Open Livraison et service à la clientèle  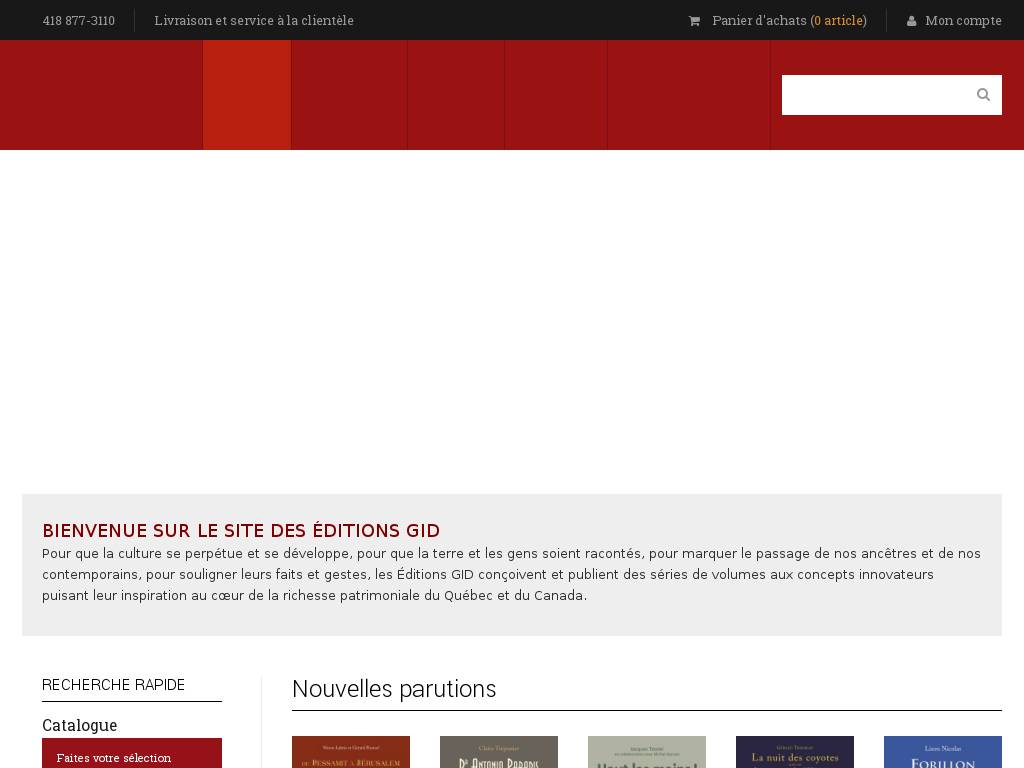(254, 21)
